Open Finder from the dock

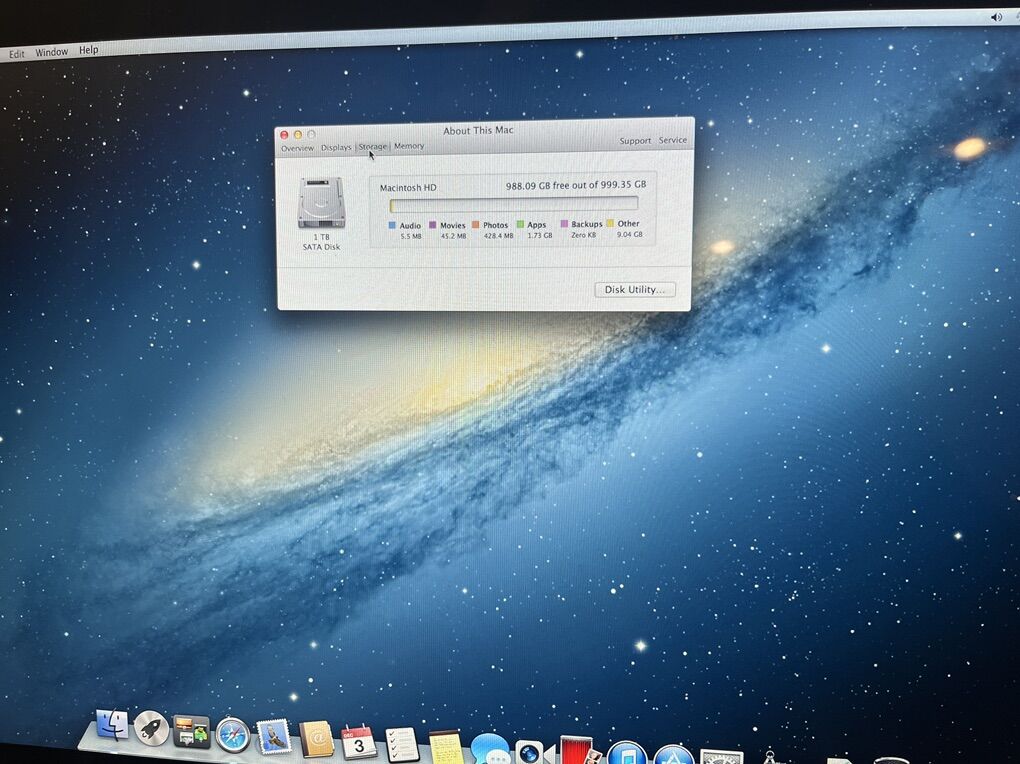112,726
